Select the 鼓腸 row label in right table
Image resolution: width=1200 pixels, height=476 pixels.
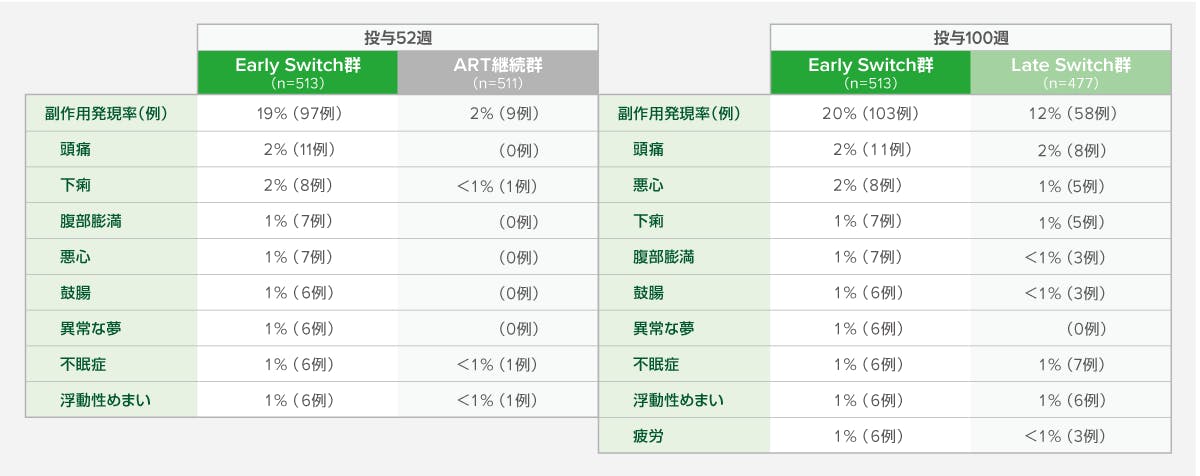(648, 293)
